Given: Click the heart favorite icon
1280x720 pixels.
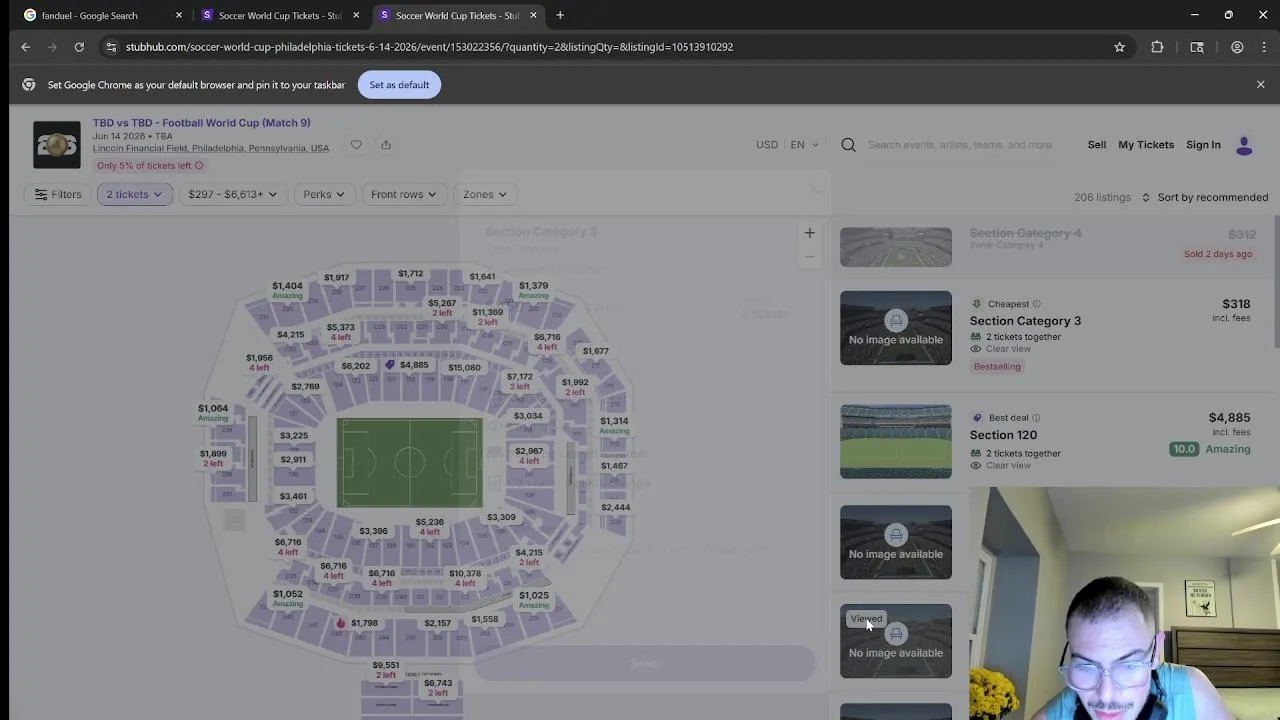Looking at the screenshot, I should (x=356, y=145).
